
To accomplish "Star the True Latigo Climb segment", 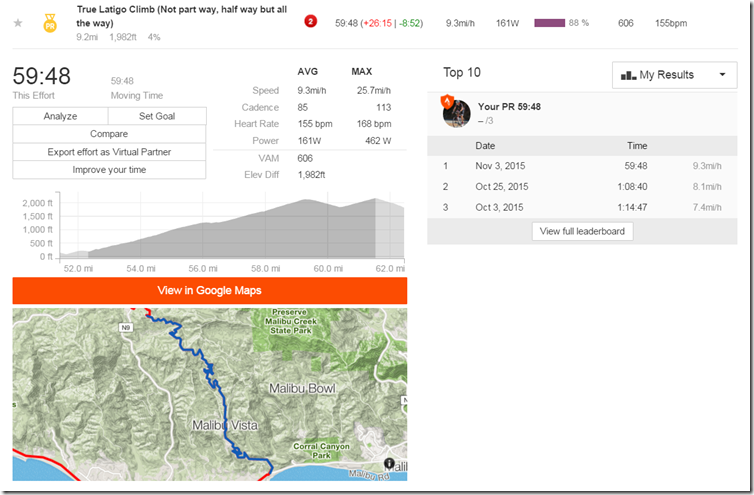I will 18,22.
